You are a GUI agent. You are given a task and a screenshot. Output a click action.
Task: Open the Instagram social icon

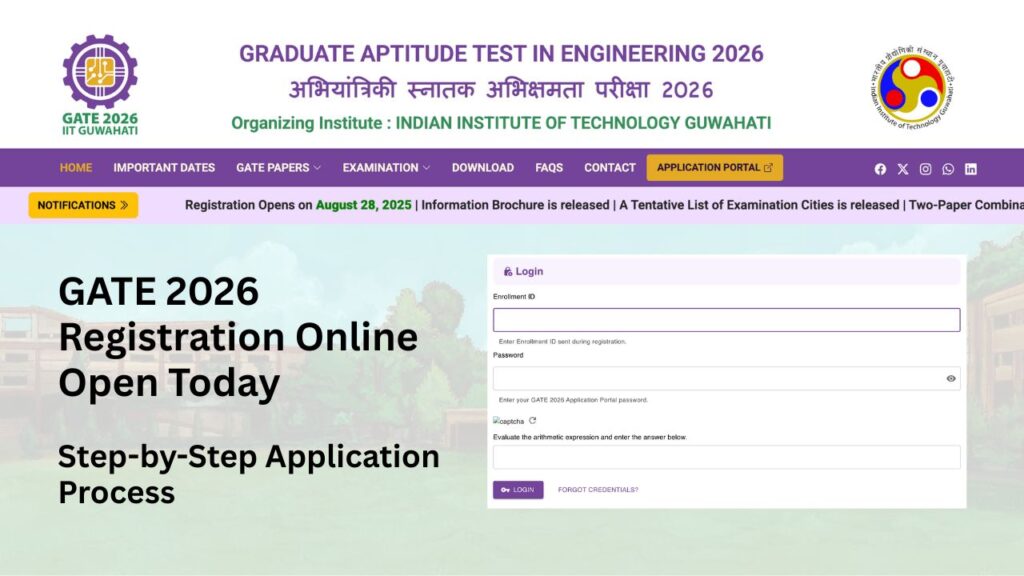[x=925, y=169]
